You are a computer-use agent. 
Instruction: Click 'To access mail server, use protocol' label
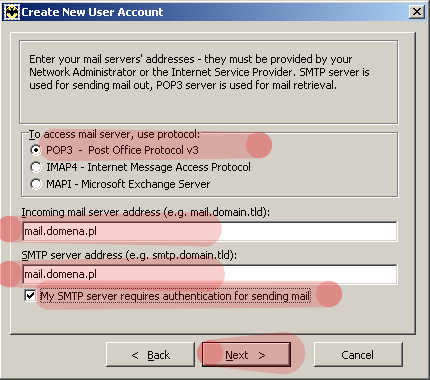click(114, 134)
